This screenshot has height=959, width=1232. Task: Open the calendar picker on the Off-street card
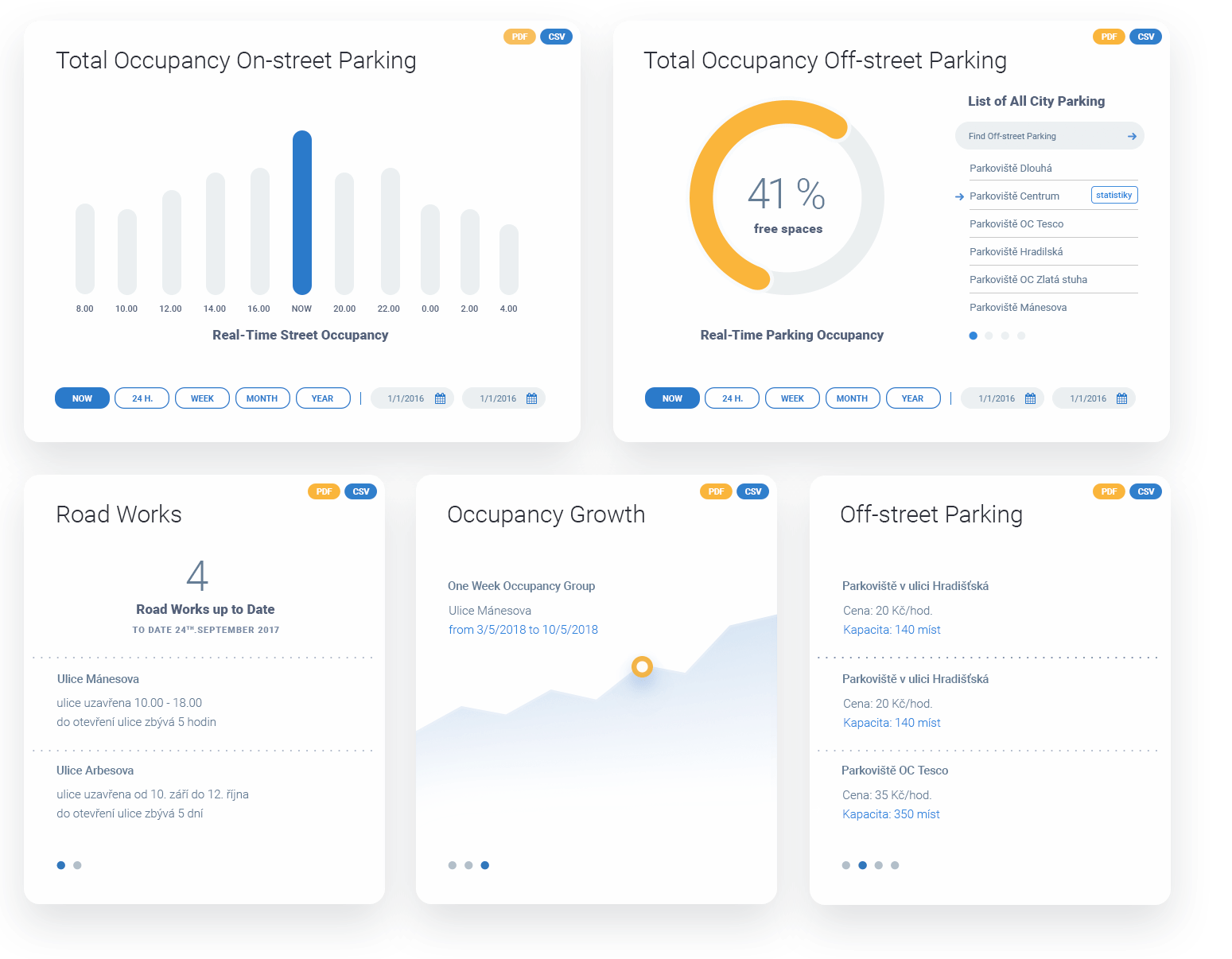pyautogui.click(x=1032, y=398)
